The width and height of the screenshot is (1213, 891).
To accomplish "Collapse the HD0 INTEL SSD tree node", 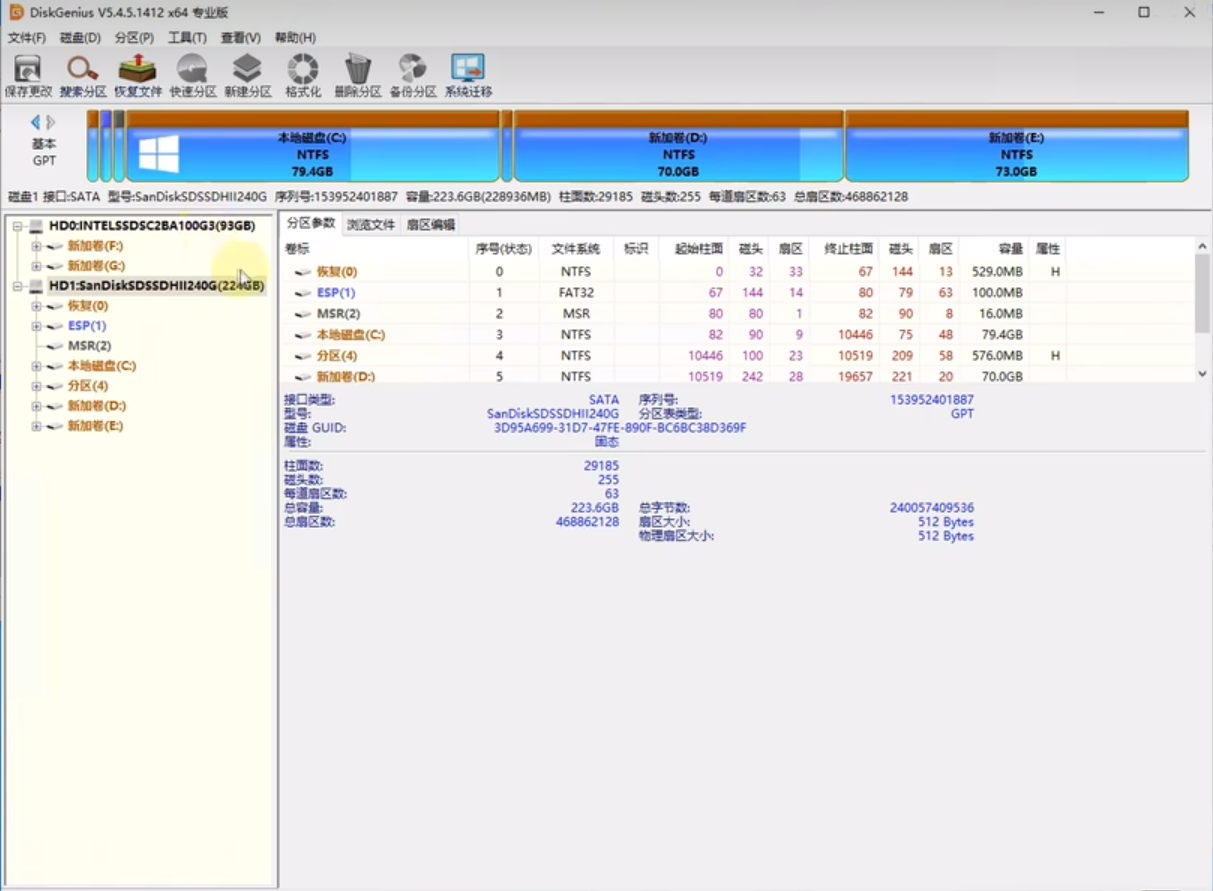I will click(x=17, y=226).
